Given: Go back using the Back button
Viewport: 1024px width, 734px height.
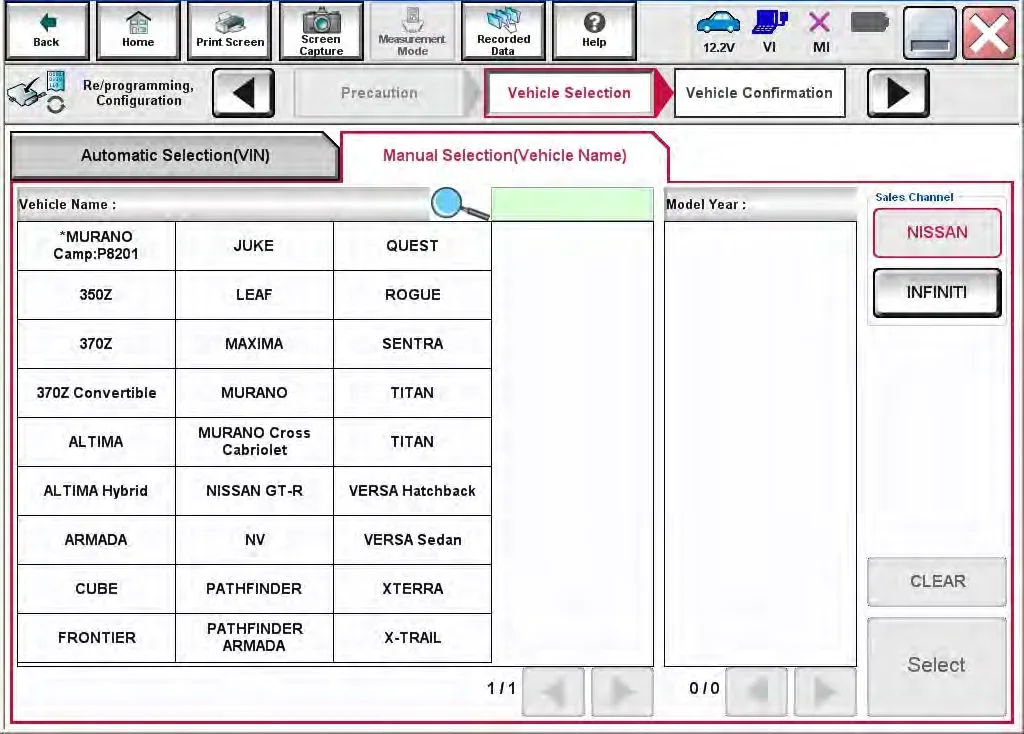Looking at the screenshot, I should pos(46,31).
